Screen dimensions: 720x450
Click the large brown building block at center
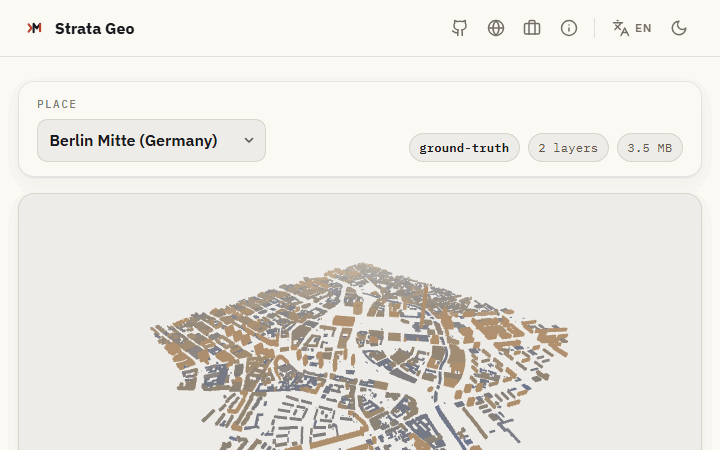coord(344,320)
